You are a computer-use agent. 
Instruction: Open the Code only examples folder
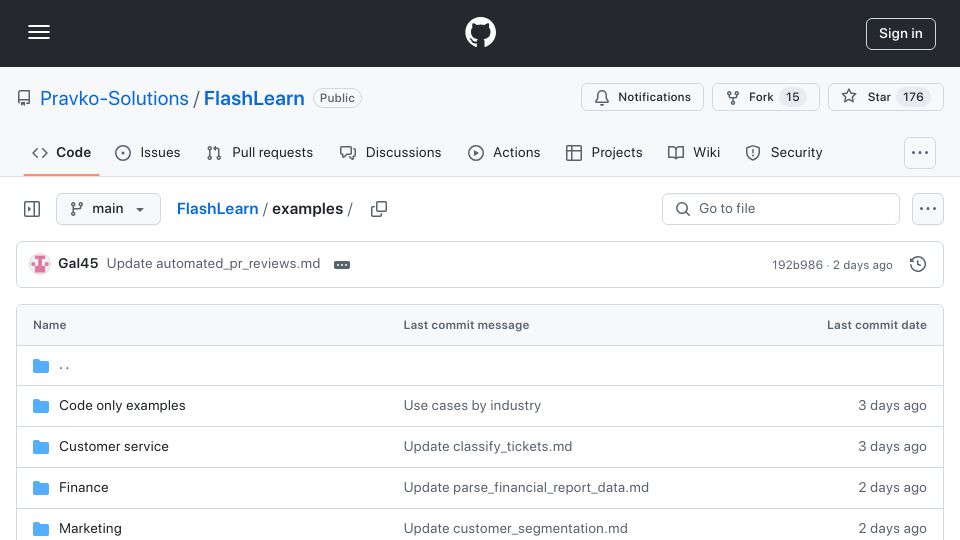pyautogui.click(x=122, y=405)
